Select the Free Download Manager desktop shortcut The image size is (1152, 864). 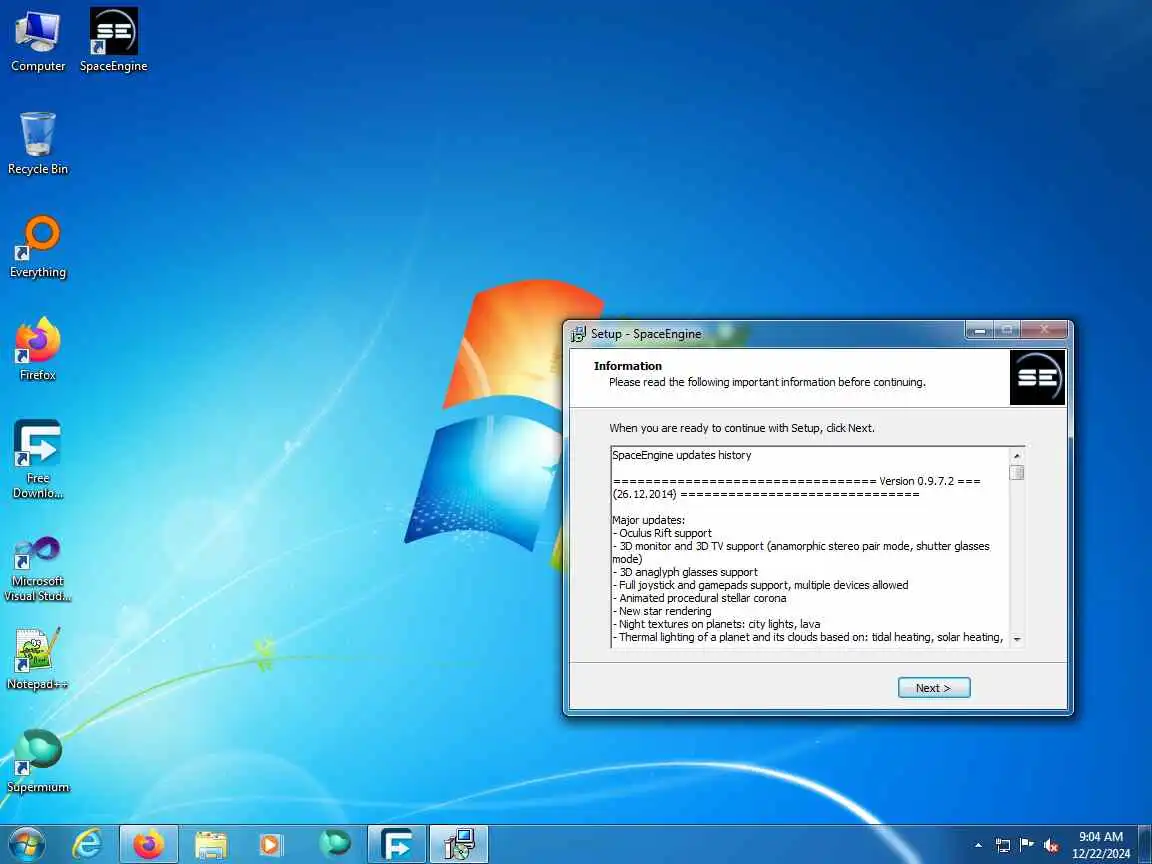37,459
